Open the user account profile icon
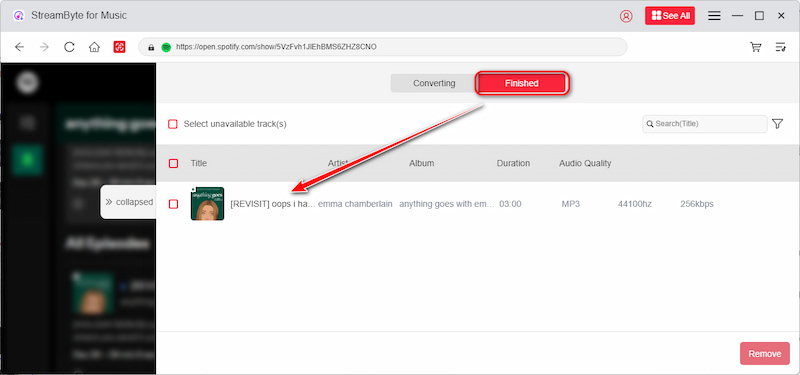The width and height of the screenshot is (800, 375). tap(626, 16)
